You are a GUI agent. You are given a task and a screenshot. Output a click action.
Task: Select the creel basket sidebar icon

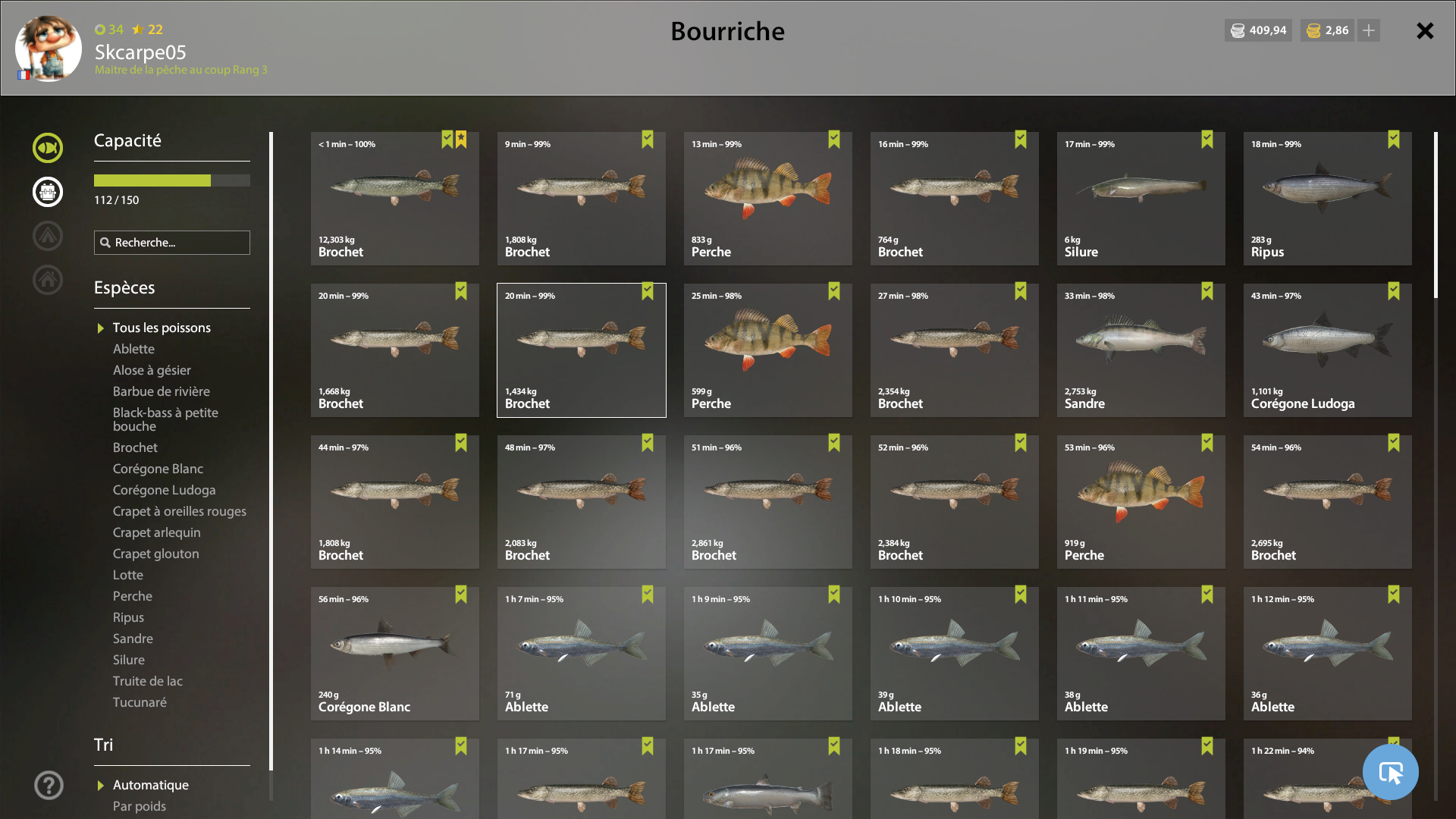click(48, 192)
